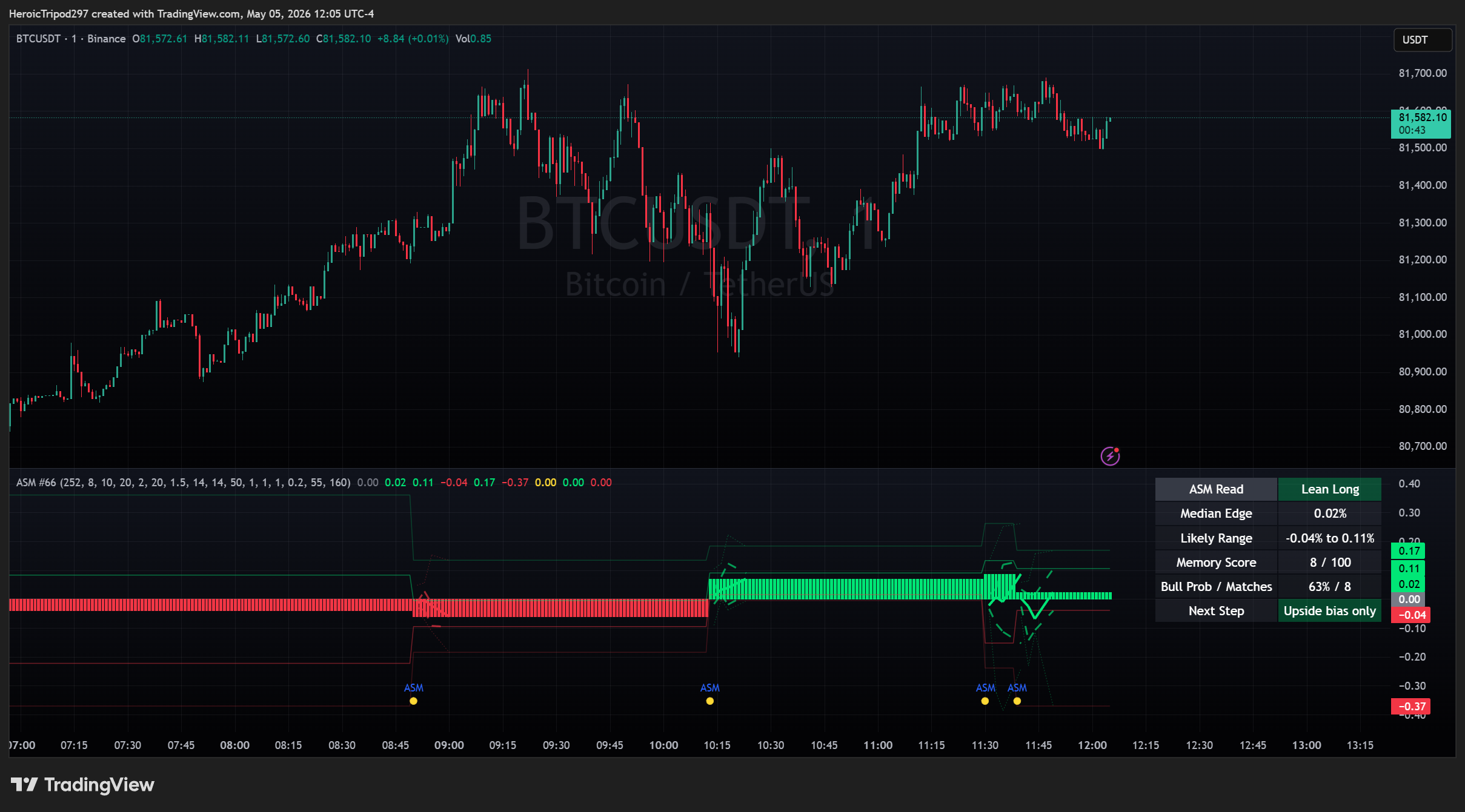Select the ASM #66 indicator legend

183,483
